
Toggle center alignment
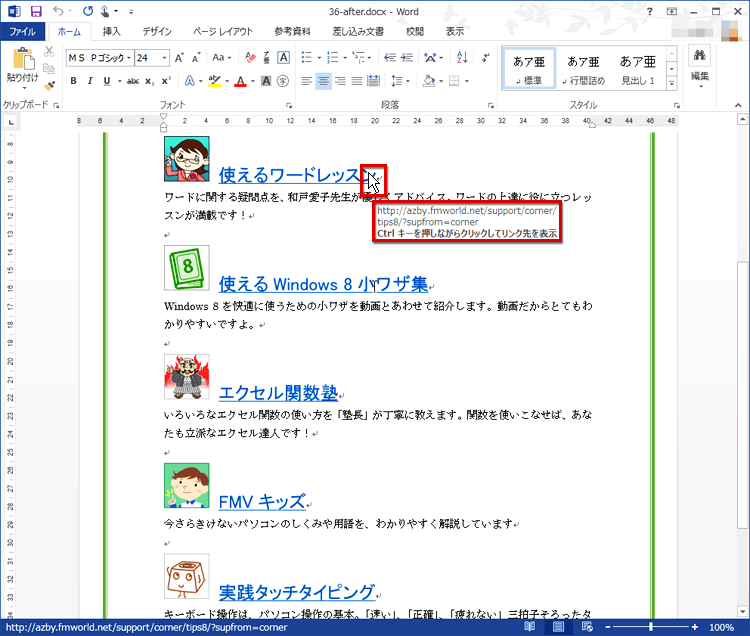[323, 81]
